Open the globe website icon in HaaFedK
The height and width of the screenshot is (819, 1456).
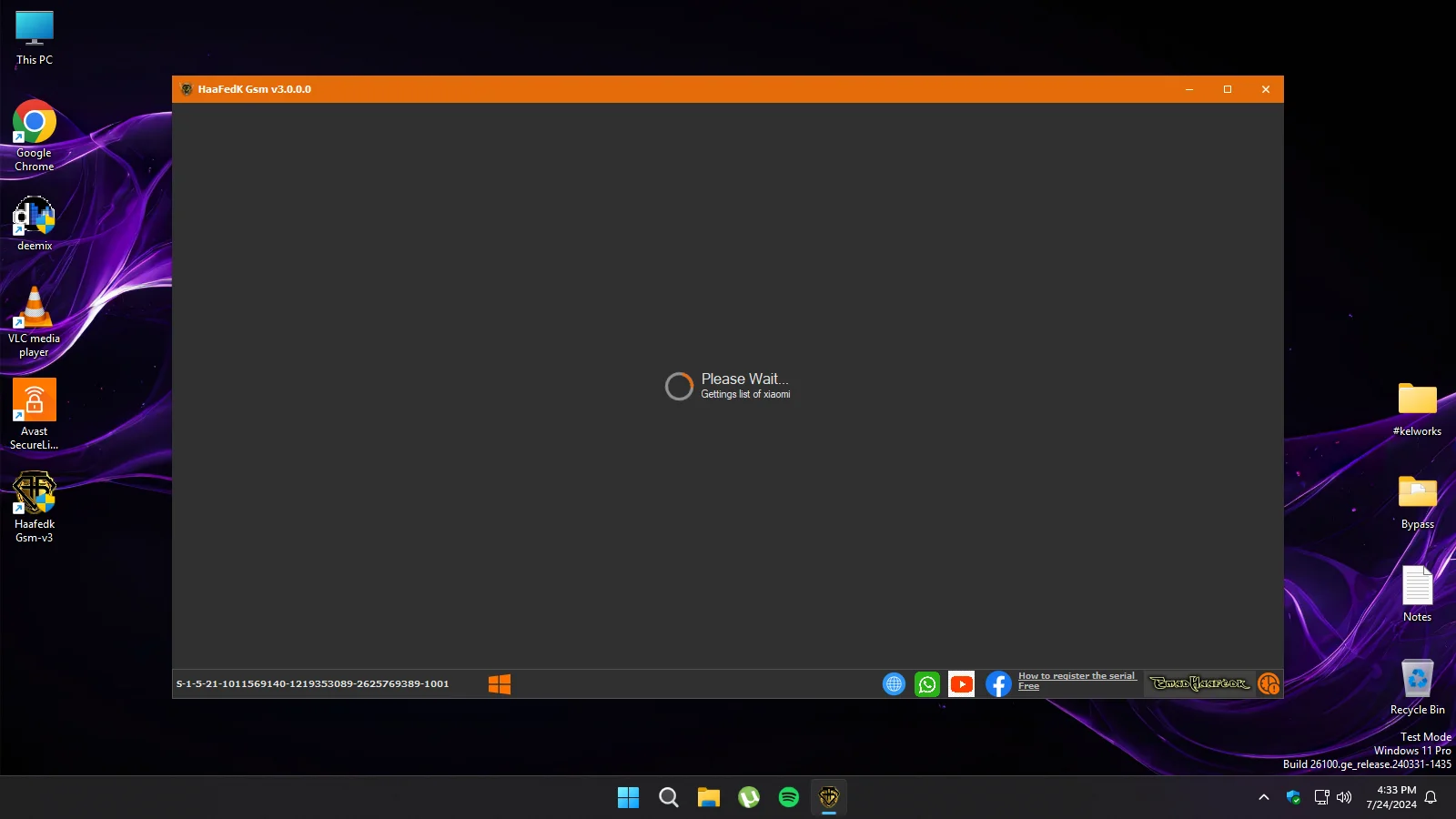[895, 684]
